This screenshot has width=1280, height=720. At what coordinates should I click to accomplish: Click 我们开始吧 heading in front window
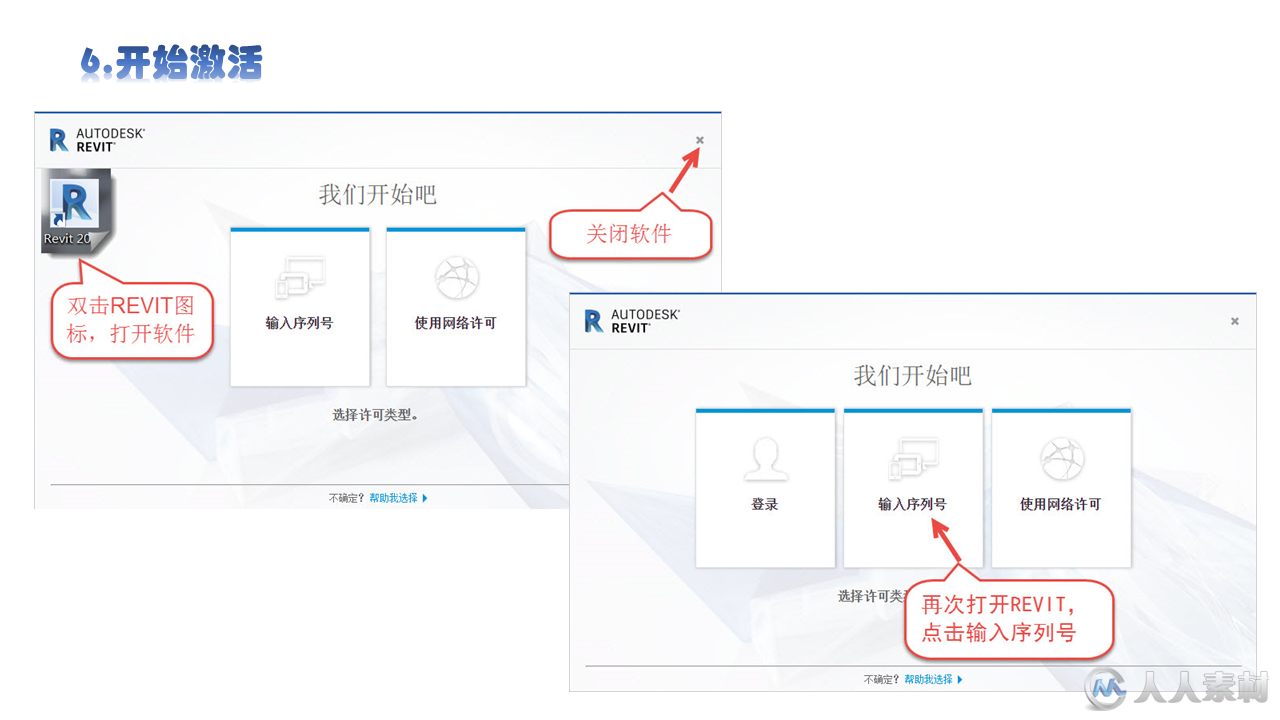click(x=913, y=376)
